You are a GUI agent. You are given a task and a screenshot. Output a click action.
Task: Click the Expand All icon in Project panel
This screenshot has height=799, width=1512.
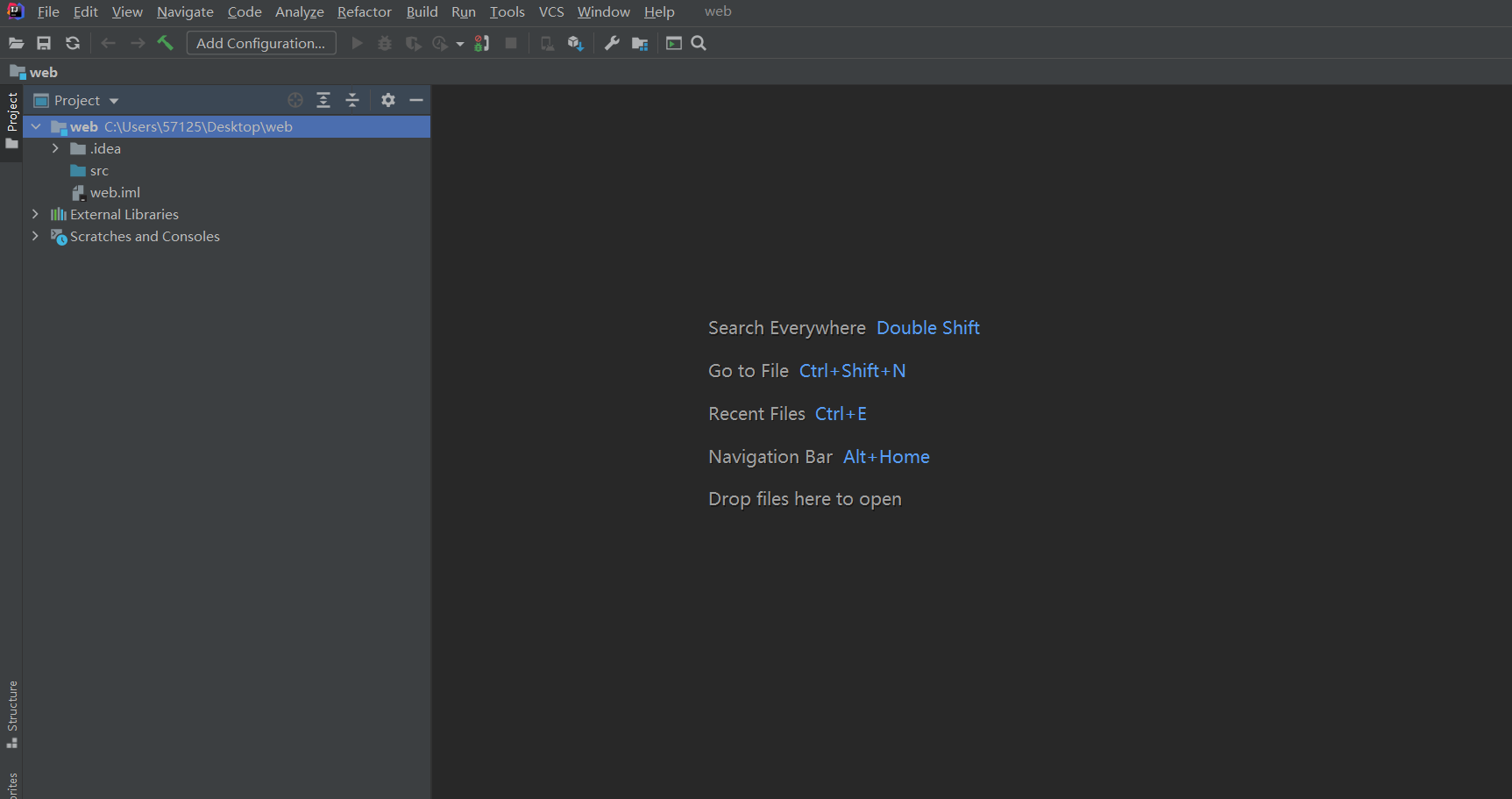(323, 100)
